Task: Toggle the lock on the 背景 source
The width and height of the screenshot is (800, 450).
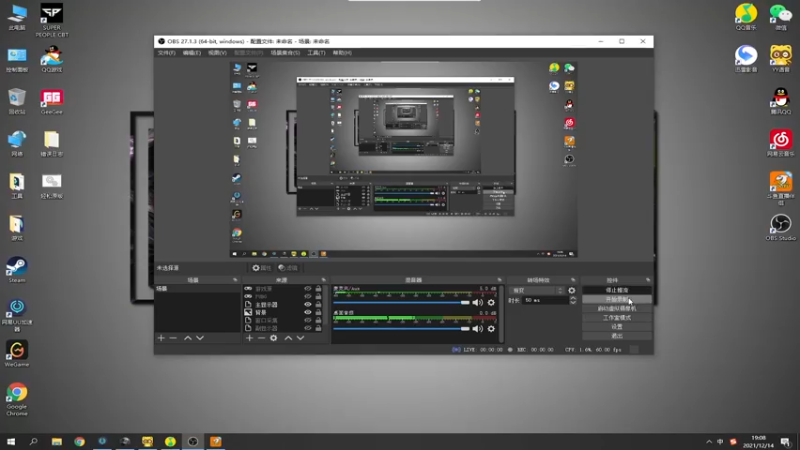Action: point(318,312)
